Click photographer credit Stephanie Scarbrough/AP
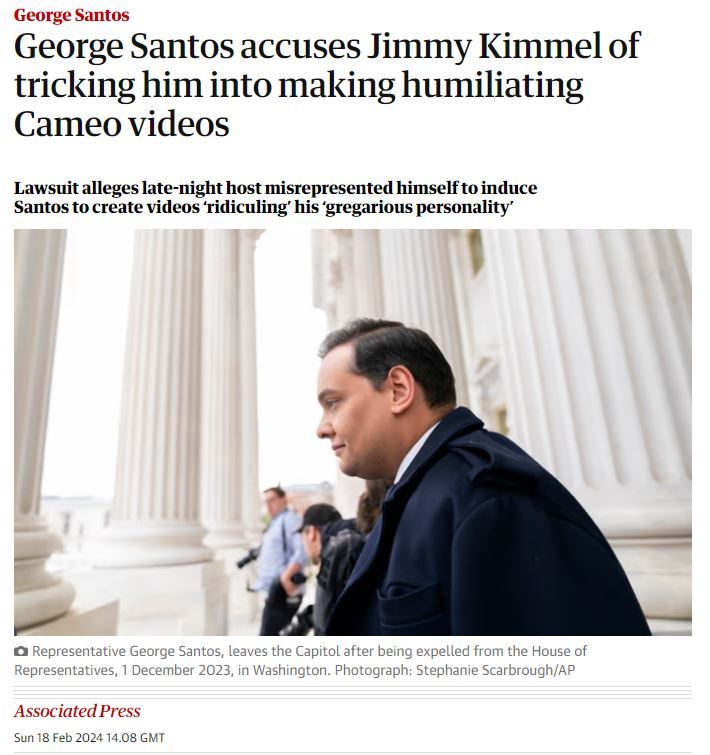710x755 pixels. 495,670
